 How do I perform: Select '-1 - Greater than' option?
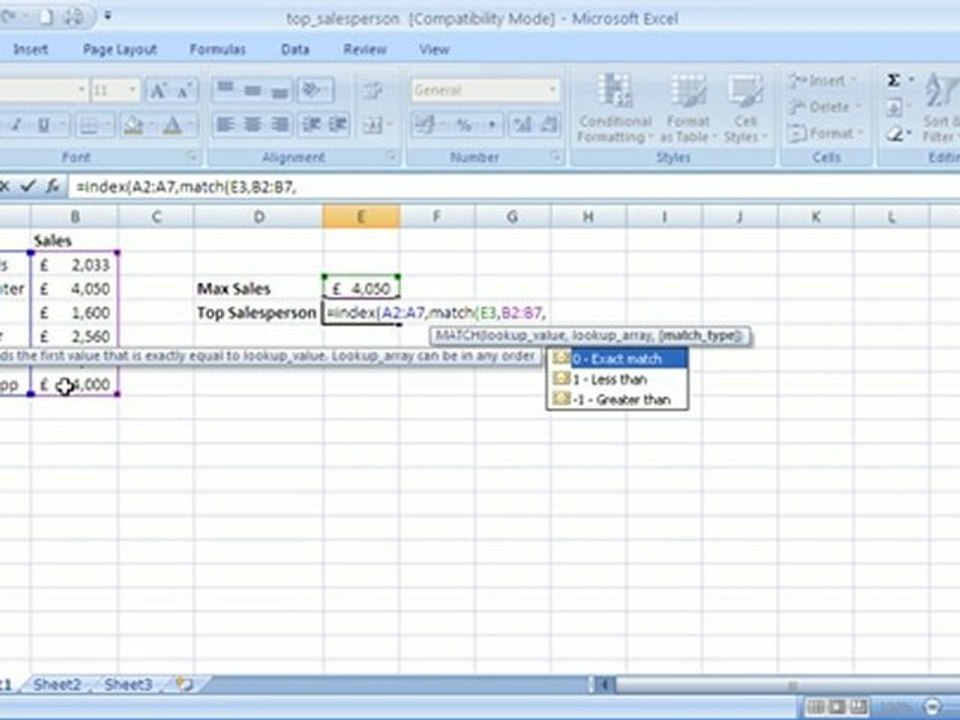(617, 400)
